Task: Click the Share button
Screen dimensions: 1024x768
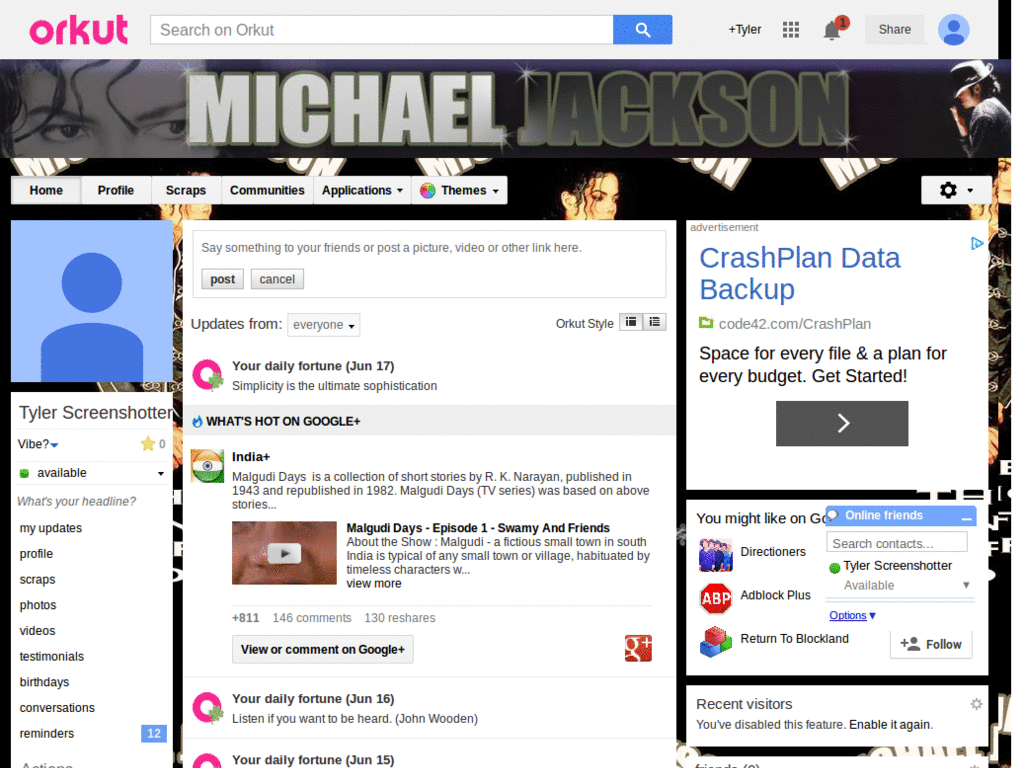Action: tap(895, 29)
